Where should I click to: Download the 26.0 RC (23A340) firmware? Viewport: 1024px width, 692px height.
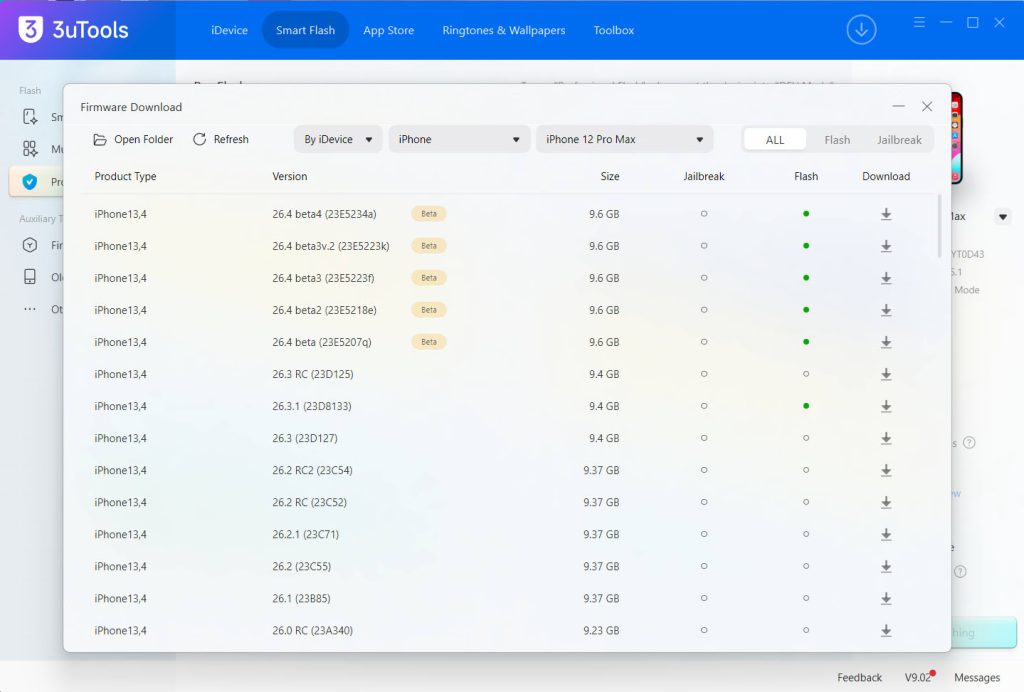coord(886,630)
